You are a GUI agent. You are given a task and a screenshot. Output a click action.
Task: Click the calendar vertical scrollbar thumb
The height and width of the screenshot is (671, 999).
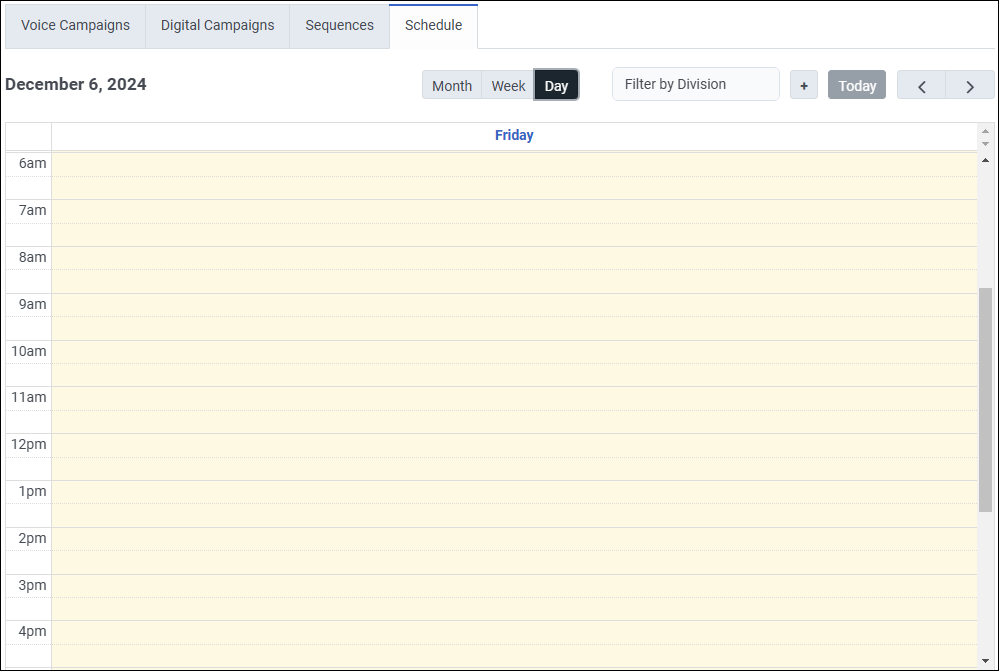985,400
